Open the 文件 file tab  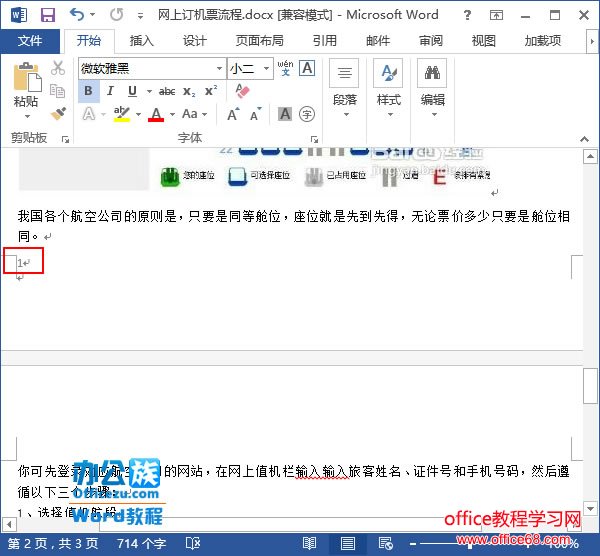(x=30, y=41)
